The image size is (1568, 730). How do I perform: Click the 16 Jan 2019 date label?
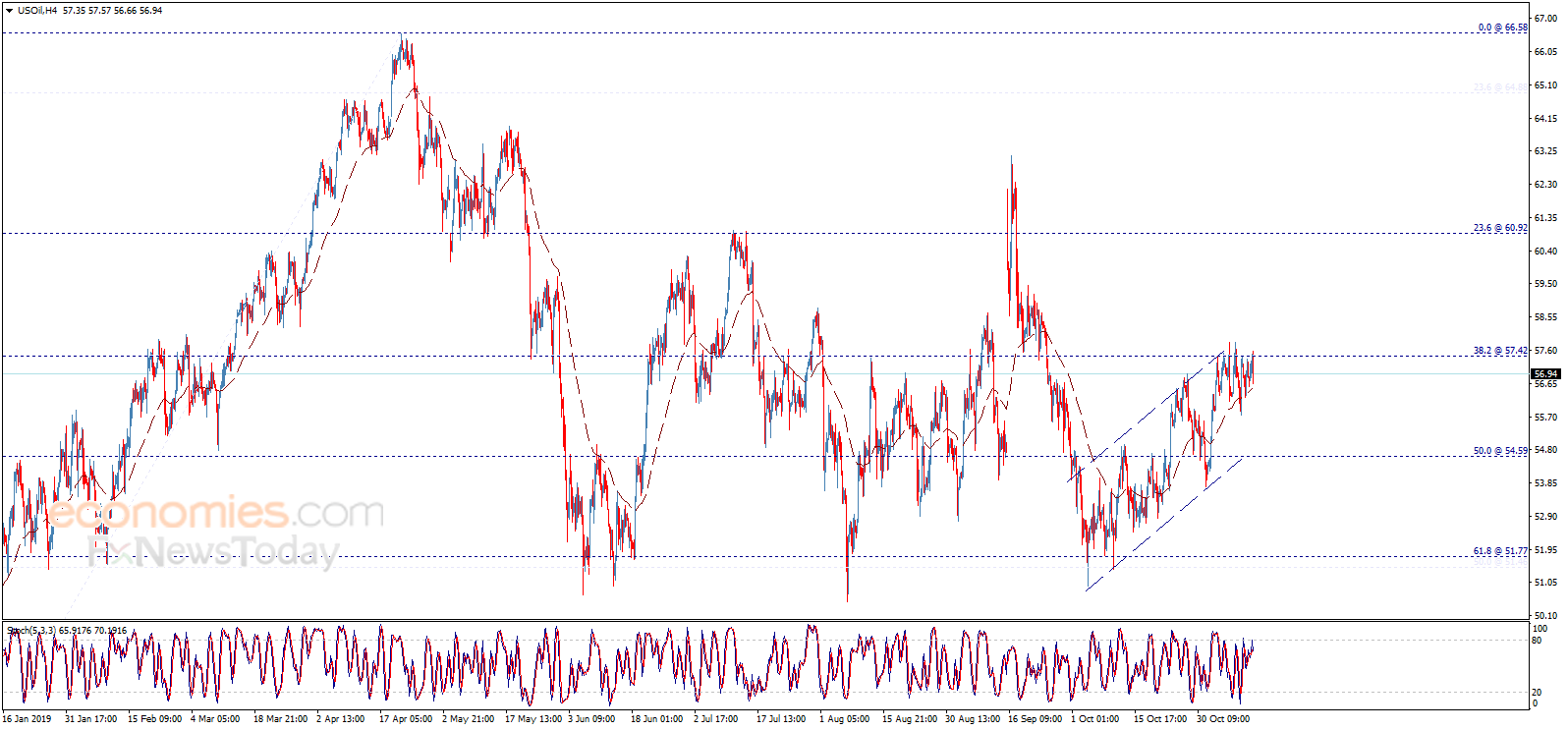point(27,719)
